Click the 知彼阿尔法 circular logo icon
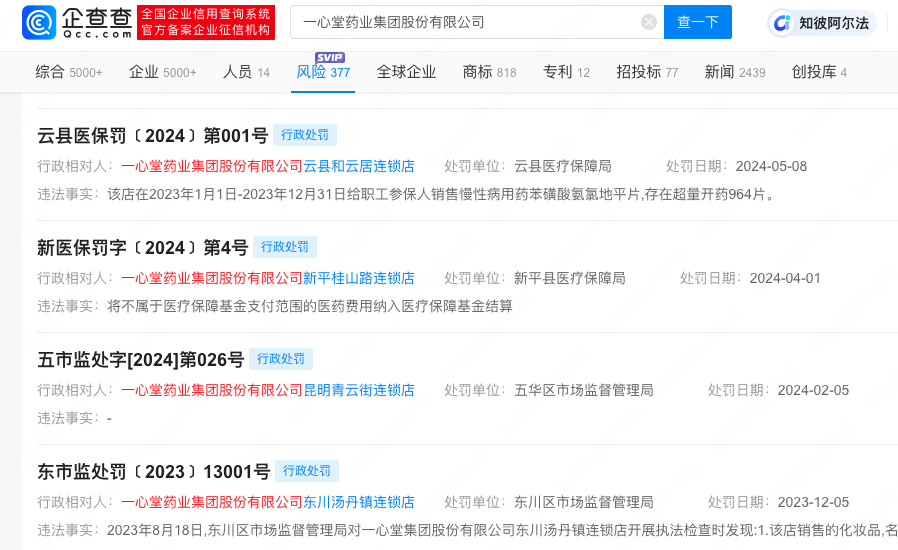This screenshot has width=898, height=550. (x=782, y=23)
